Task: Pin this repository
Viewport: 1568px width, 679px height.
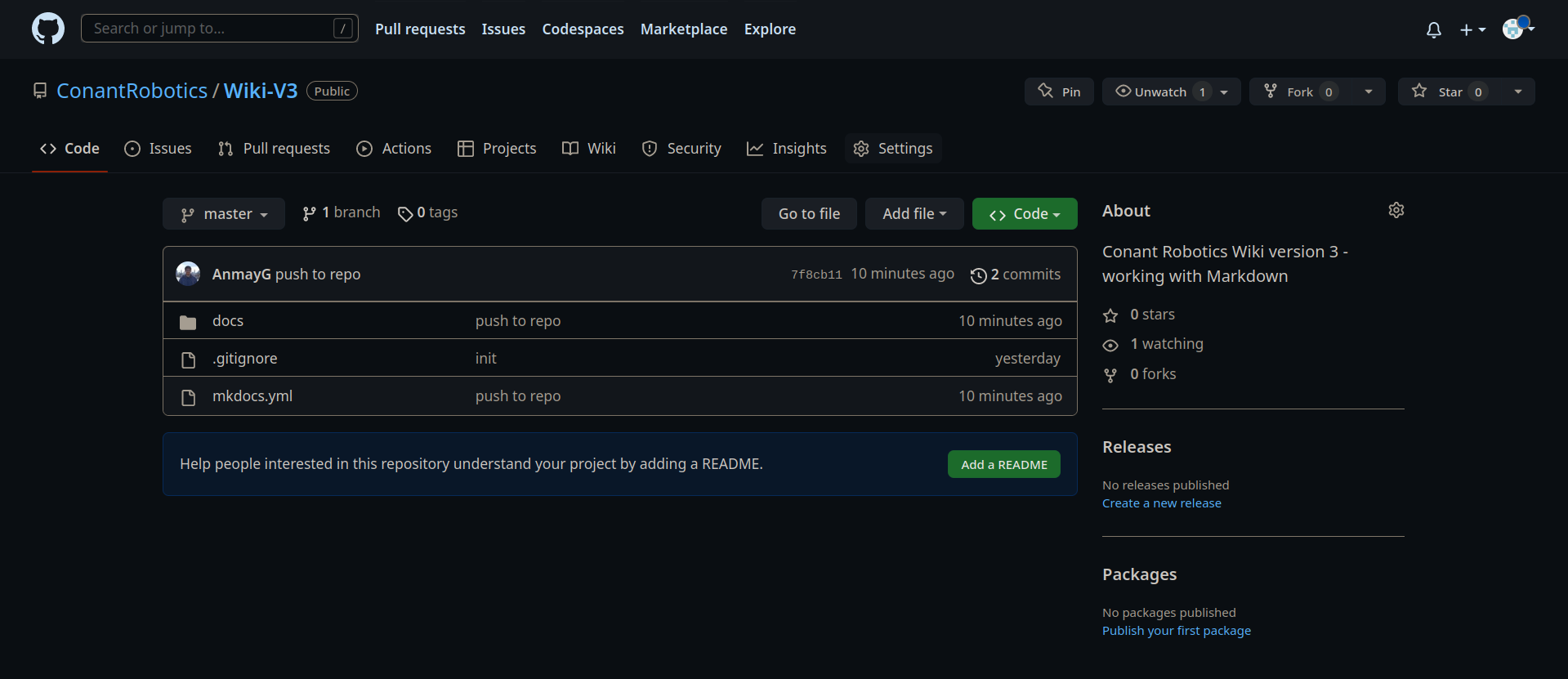Action: click(1058, 92)
